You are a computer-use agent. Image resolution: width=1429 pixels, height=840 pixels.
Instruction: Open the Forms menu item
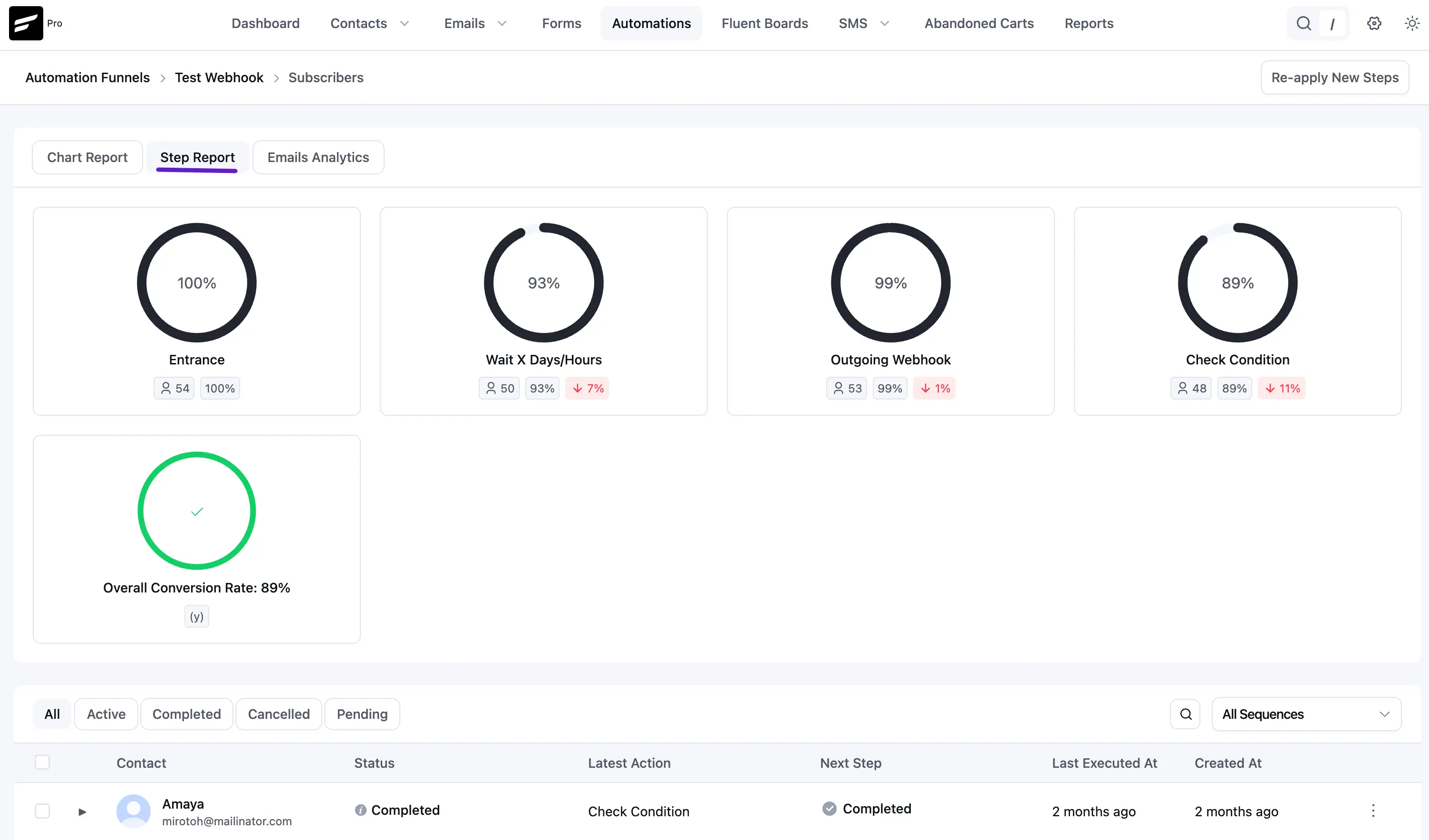(x=561, y=23)
